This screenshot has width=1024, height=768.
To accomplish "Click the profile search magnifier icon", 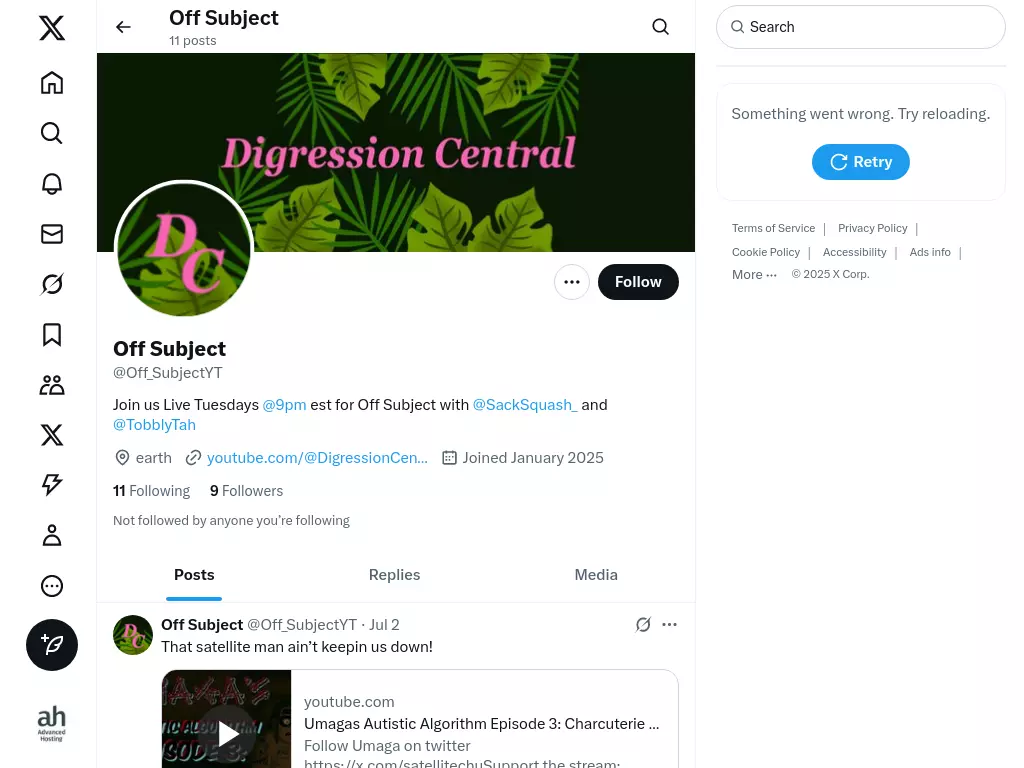I will pos(660,27).
